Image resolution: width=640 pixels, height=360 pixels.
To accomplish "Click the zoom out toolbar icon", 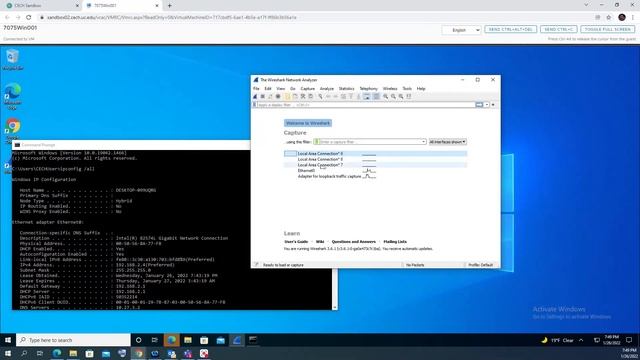I will 393,96.
